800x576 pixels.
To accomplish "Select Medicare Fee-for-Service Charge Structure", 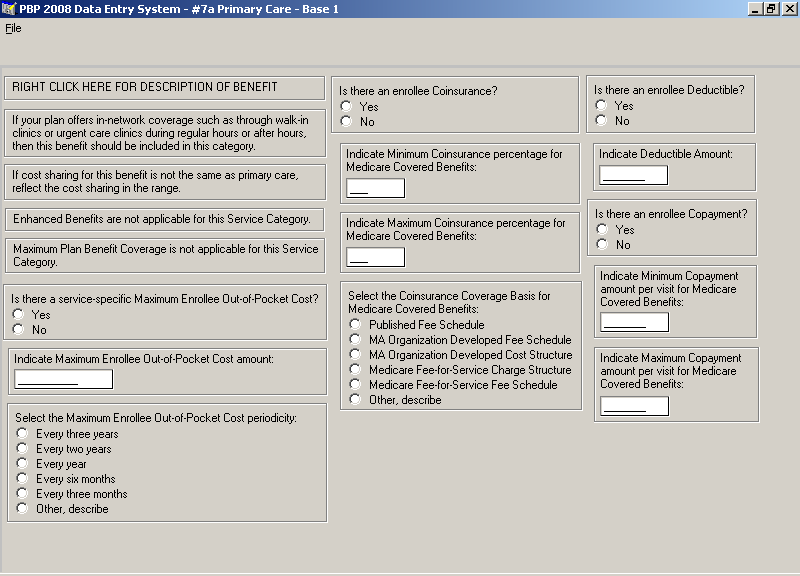I will point(355,369).
